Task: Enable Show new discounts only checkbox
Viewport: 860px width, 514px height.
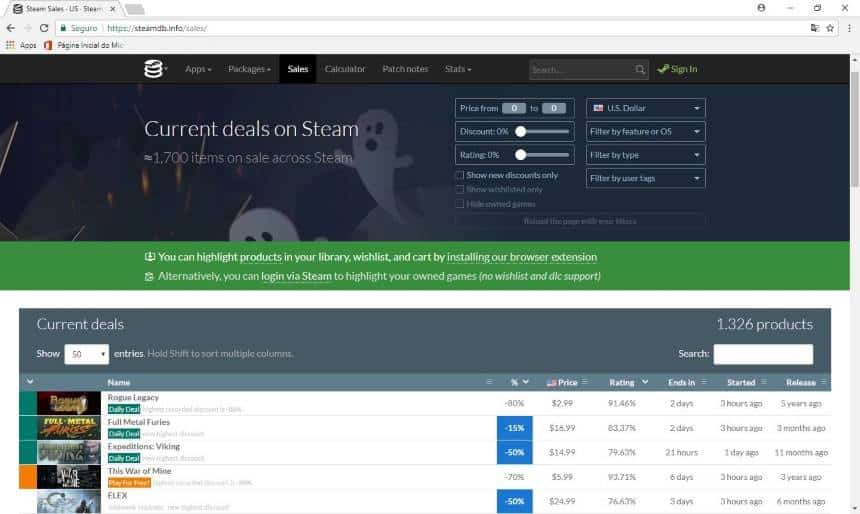Action: tap(460, 175)
